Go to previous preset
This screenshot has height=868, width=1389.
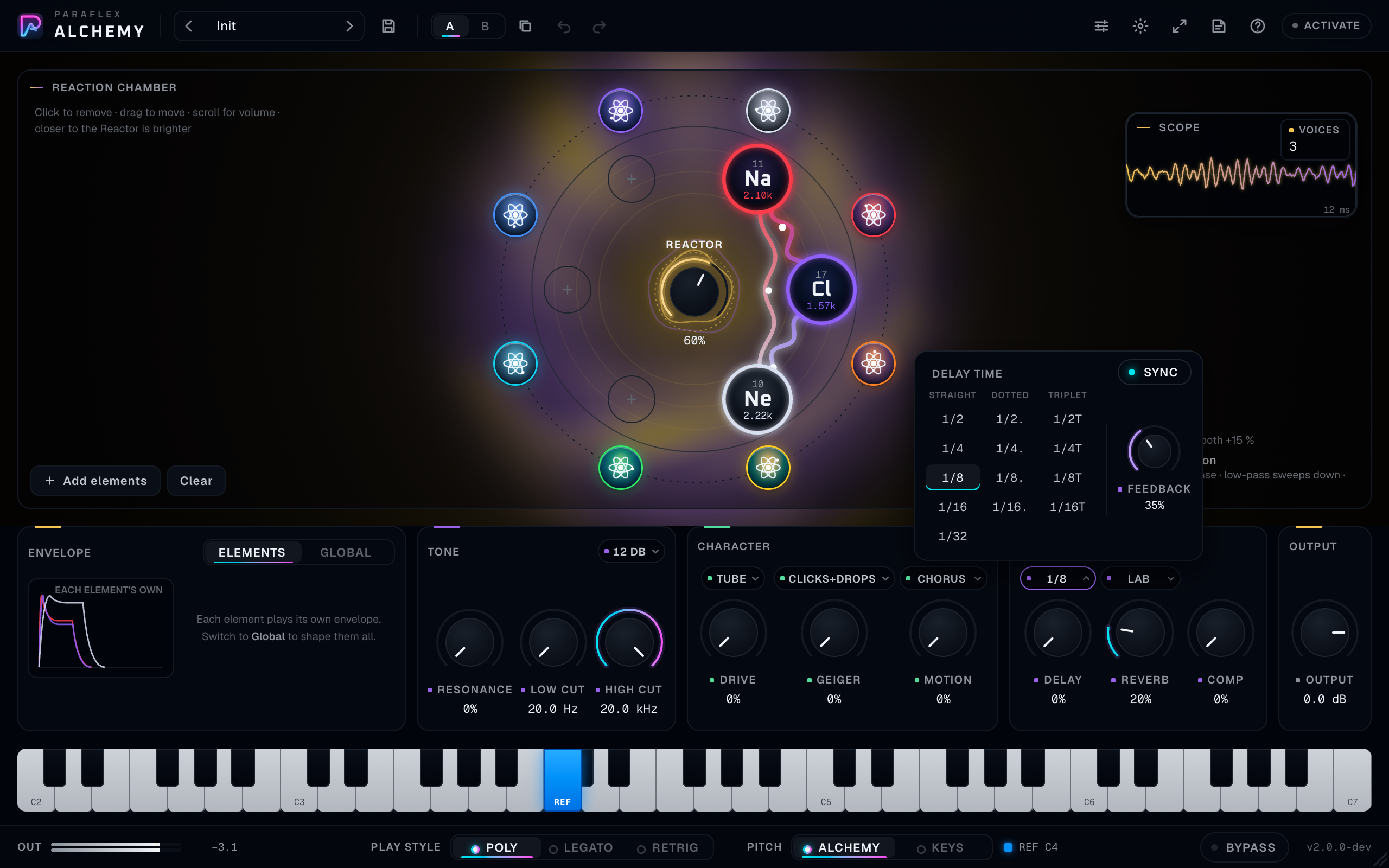[189, 26]
